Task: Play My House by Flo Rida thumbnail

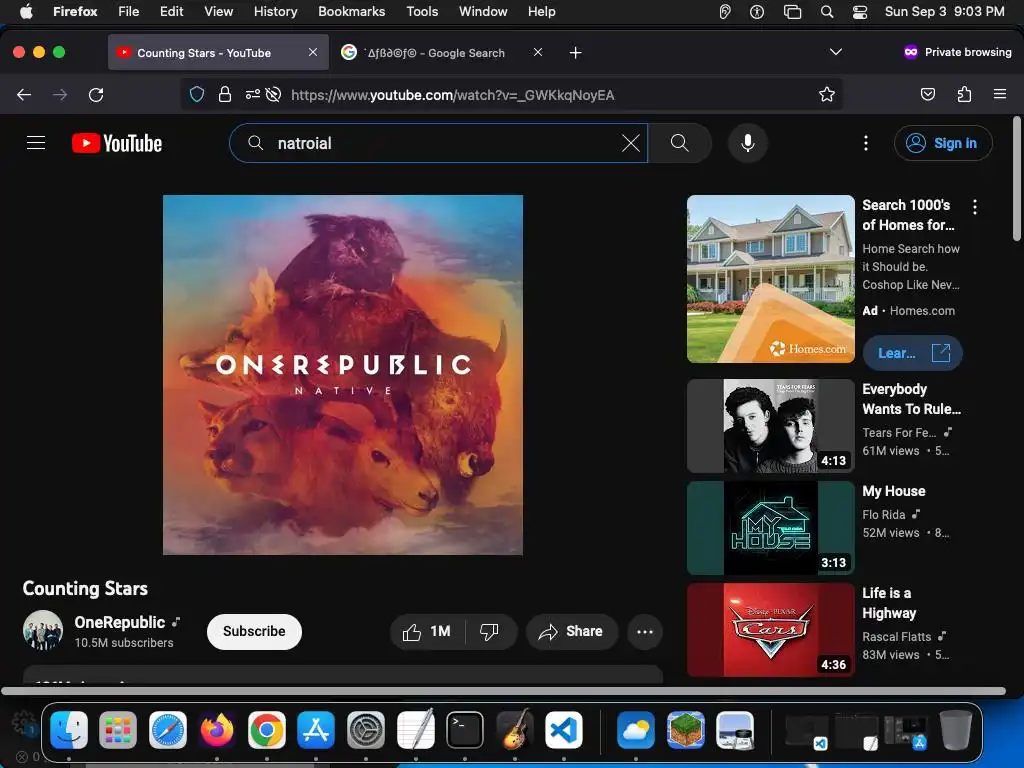Action: [x=771, y=528]
